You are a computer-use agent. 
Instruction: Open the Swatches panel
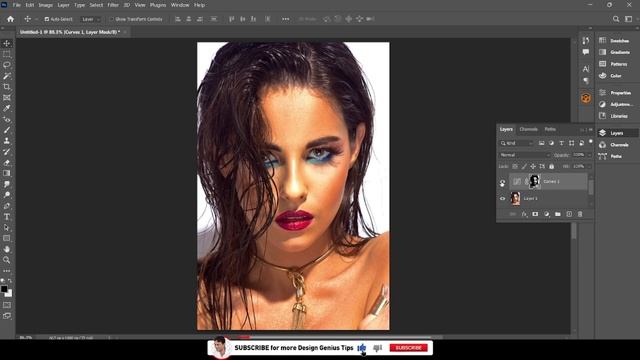614,40
